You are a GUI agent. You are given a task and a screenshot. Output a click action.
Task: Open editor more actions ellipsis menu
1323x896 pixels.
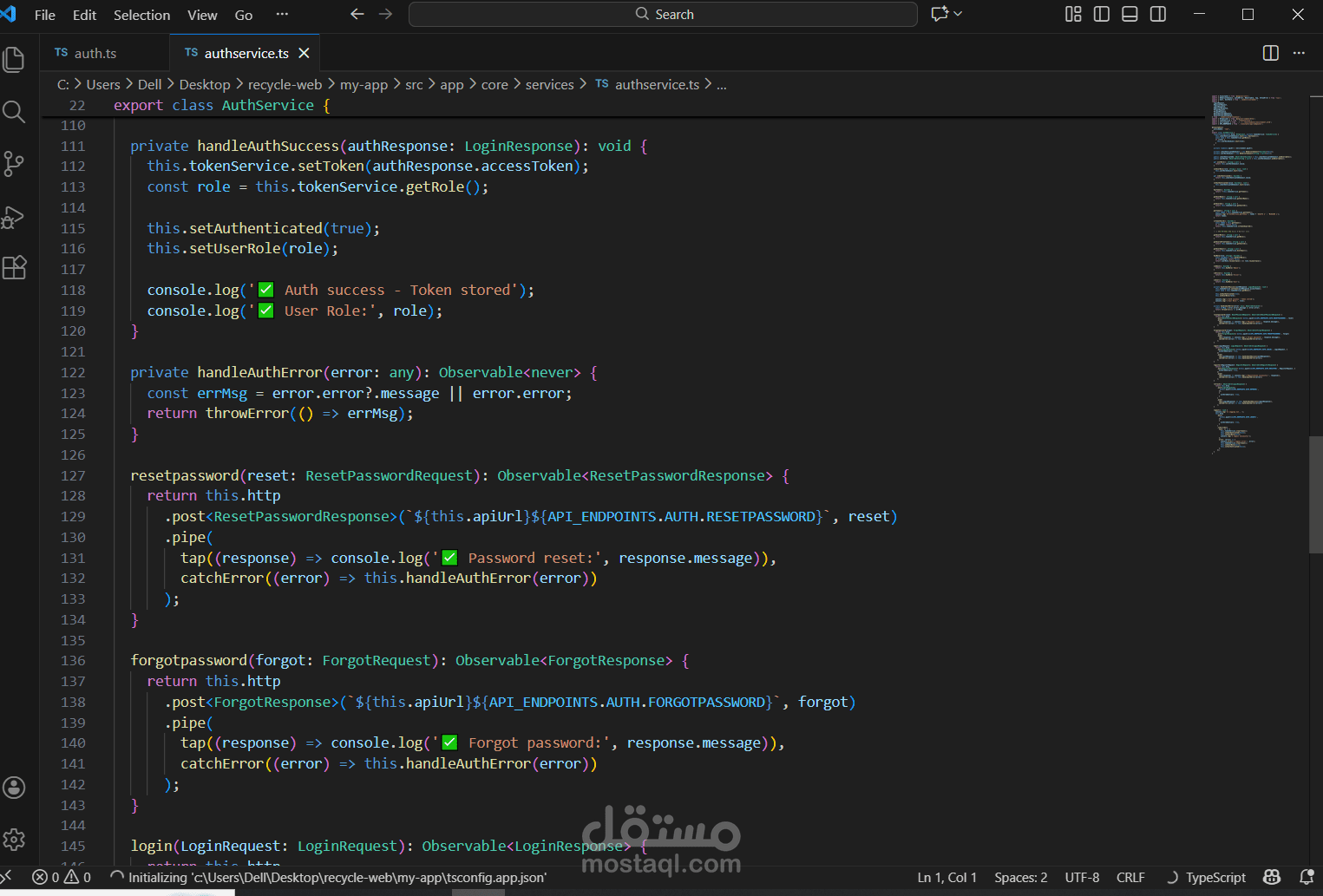(1299, 53)
